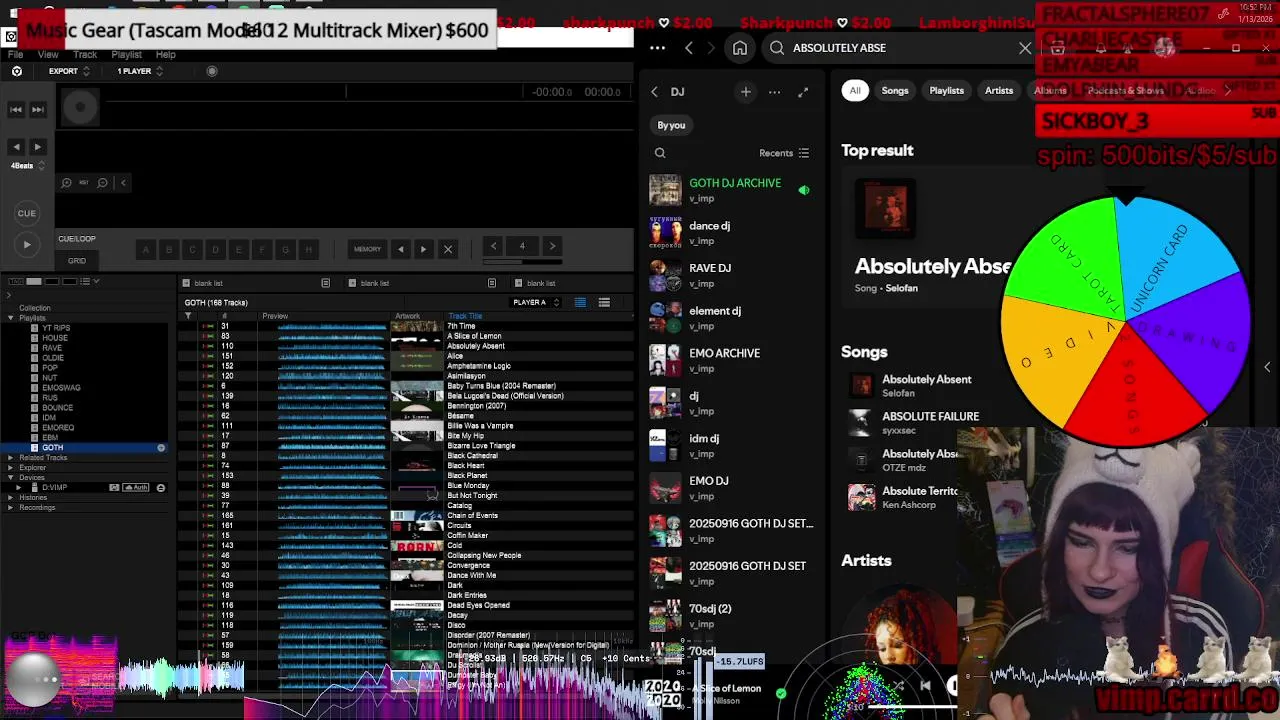Open GOTH DJ ARCHIVE playlist
Image resolution: width=1280 pixels, height=720 pixels.
(731, 190)
